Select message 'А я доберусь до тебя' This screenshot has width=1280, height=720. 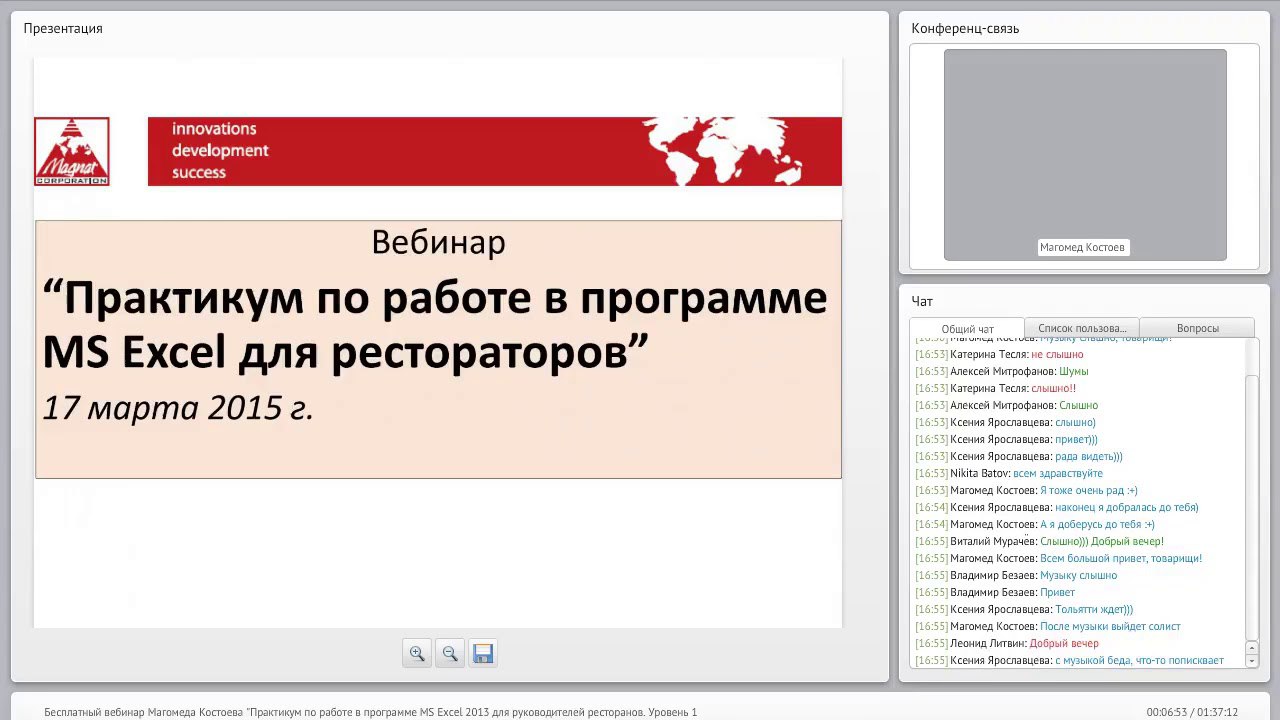coord(1097,524)
